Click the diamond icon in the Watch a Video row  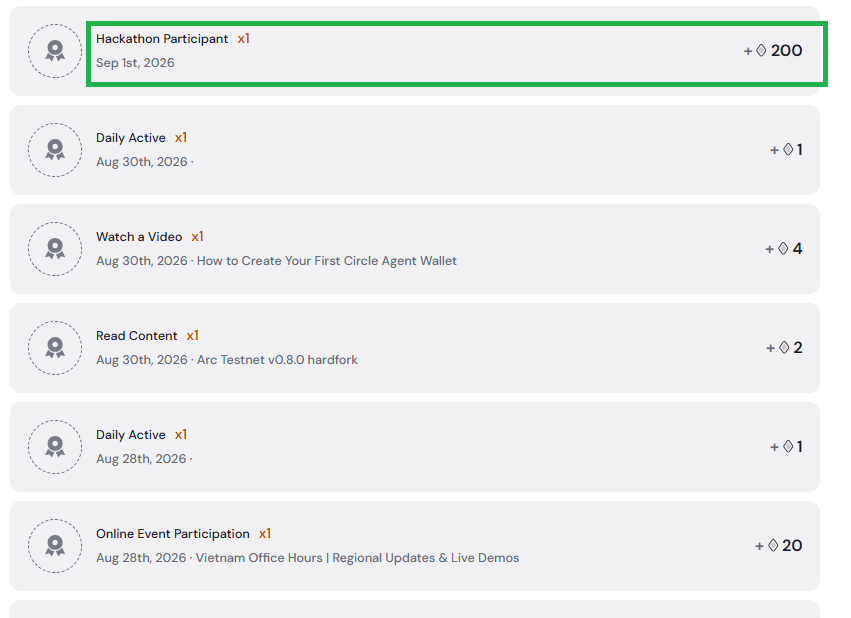[783, 249]
